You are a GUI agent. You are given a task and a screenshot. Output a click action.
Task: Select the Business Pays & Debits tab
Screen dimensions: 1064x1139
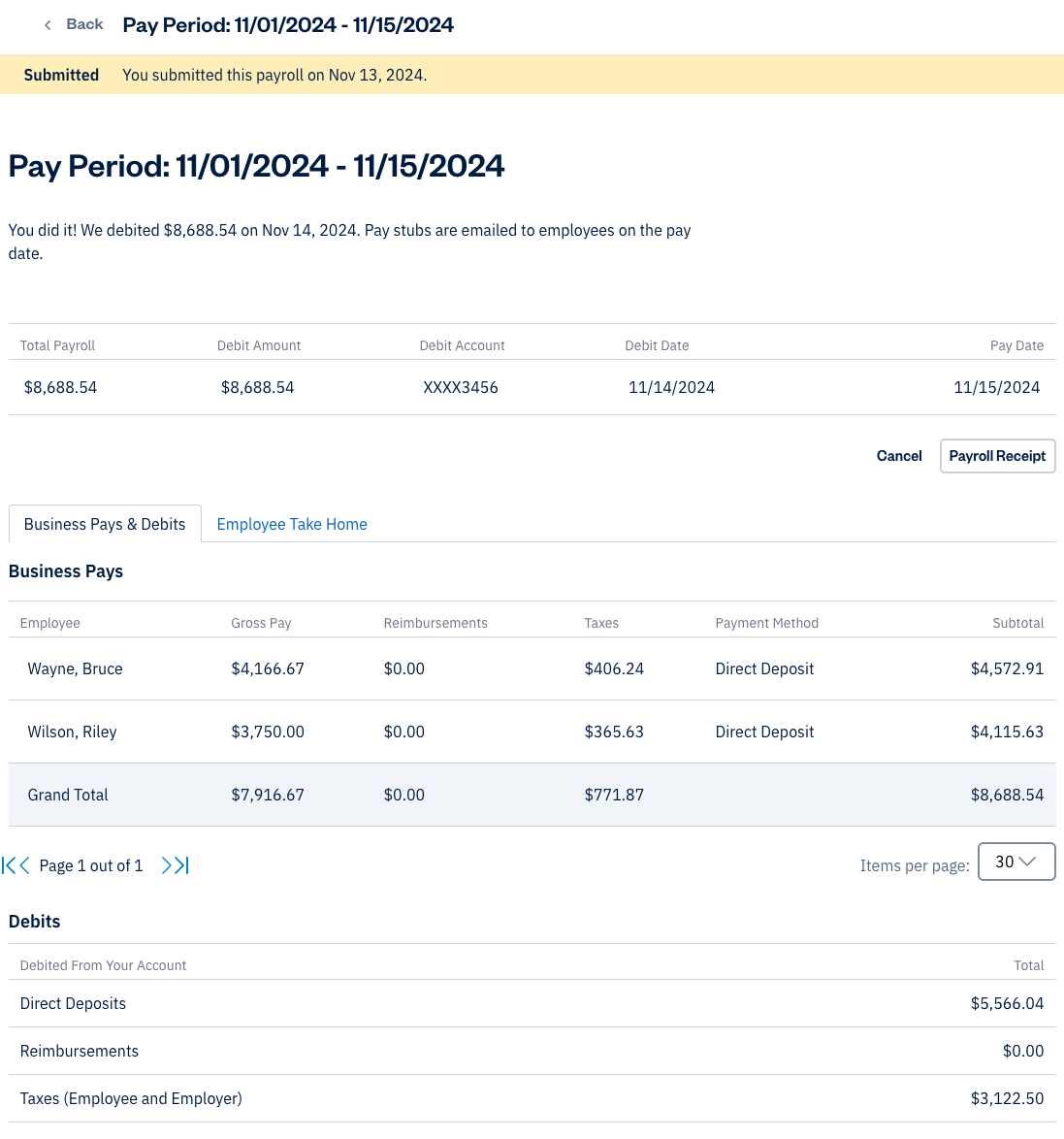pos(105,524)
